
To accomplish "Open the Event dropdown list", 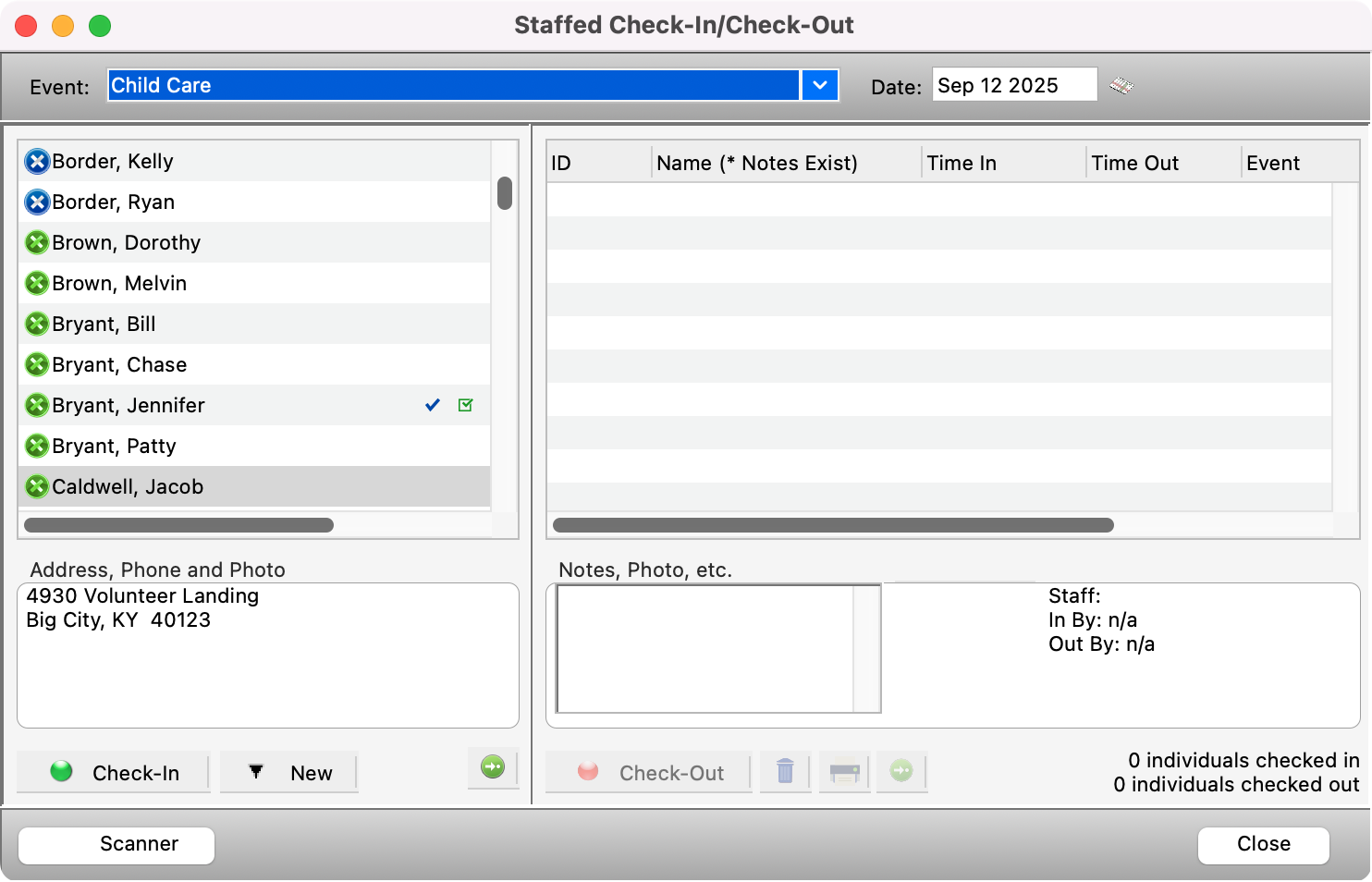I will pyautogui.click(x=819, y=85).
